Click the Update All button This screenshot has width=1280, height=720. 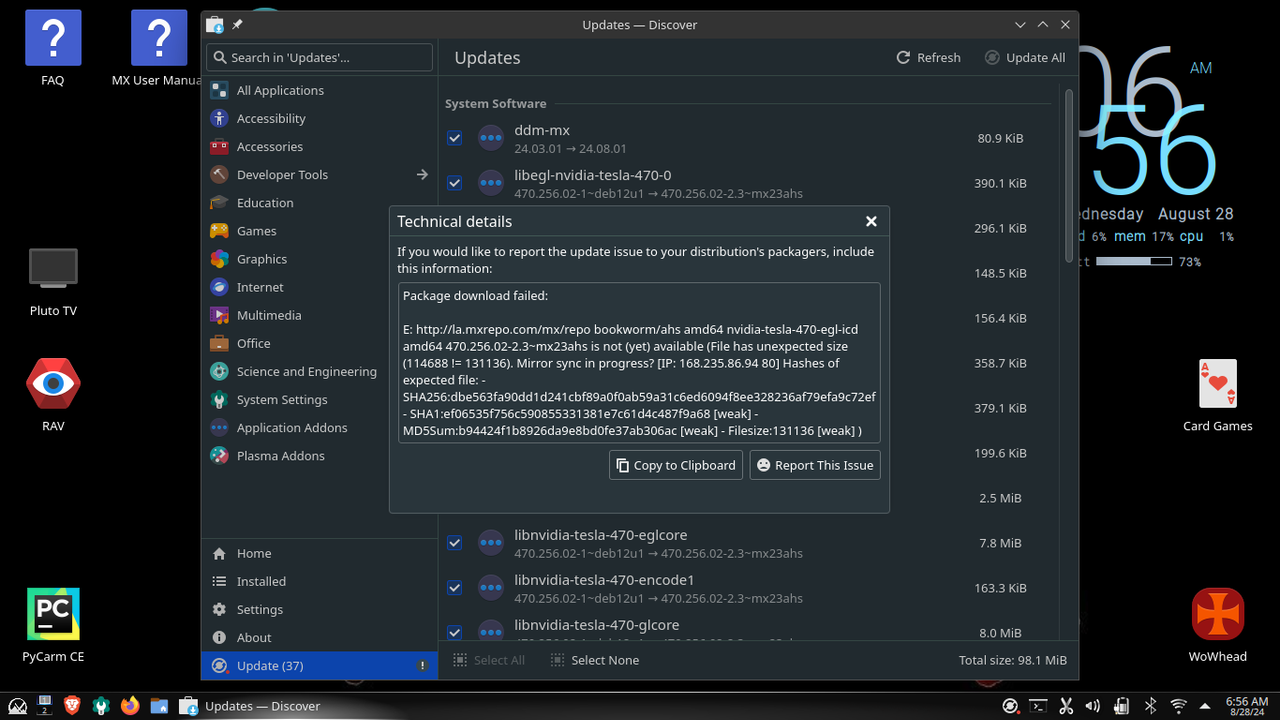coord(1024,57)
